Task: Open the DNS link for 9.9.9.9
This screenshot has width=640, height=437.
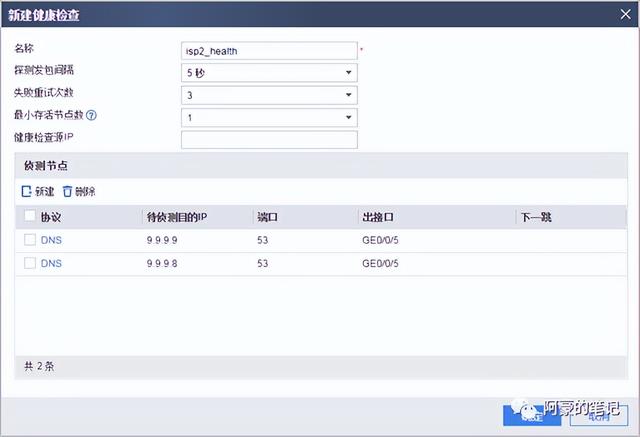Action: [51, 240]
